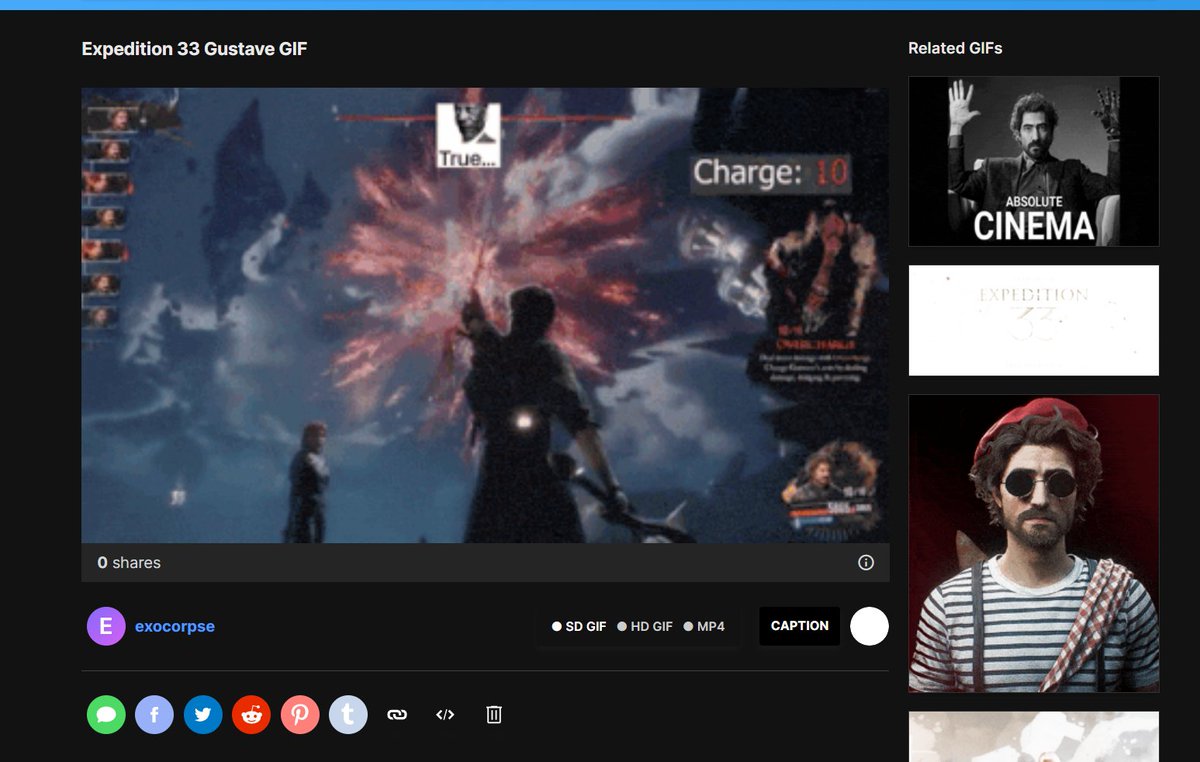
Task: Share GIF on Facebook
Action: (x=155, y=715)
